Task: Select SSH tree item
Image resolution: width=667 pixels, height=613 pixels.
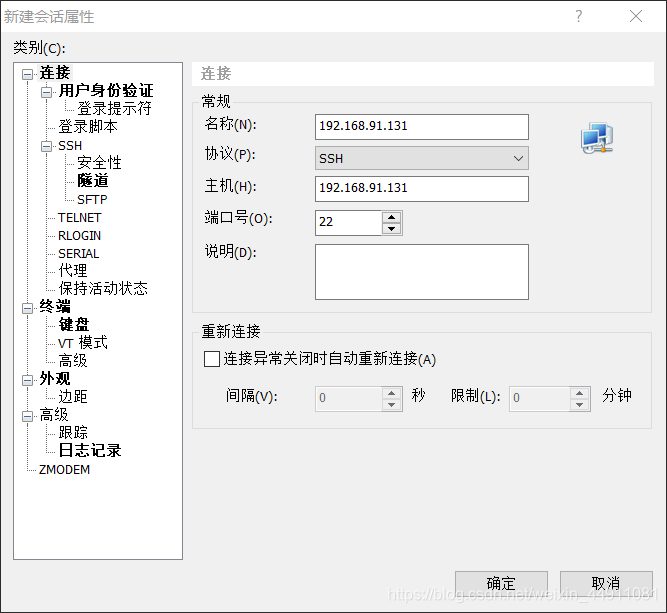Action: (70, 145)
